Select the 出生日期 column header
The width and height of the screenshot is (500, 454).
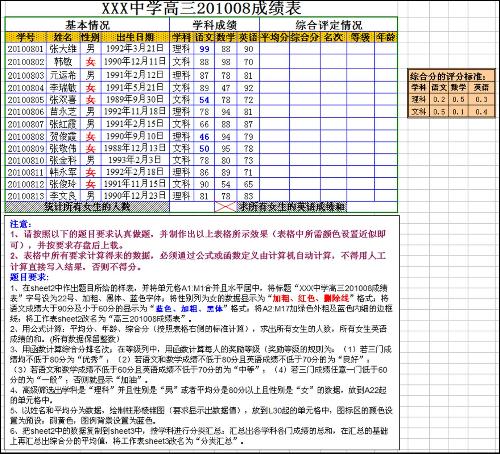(x=135, y=37)
